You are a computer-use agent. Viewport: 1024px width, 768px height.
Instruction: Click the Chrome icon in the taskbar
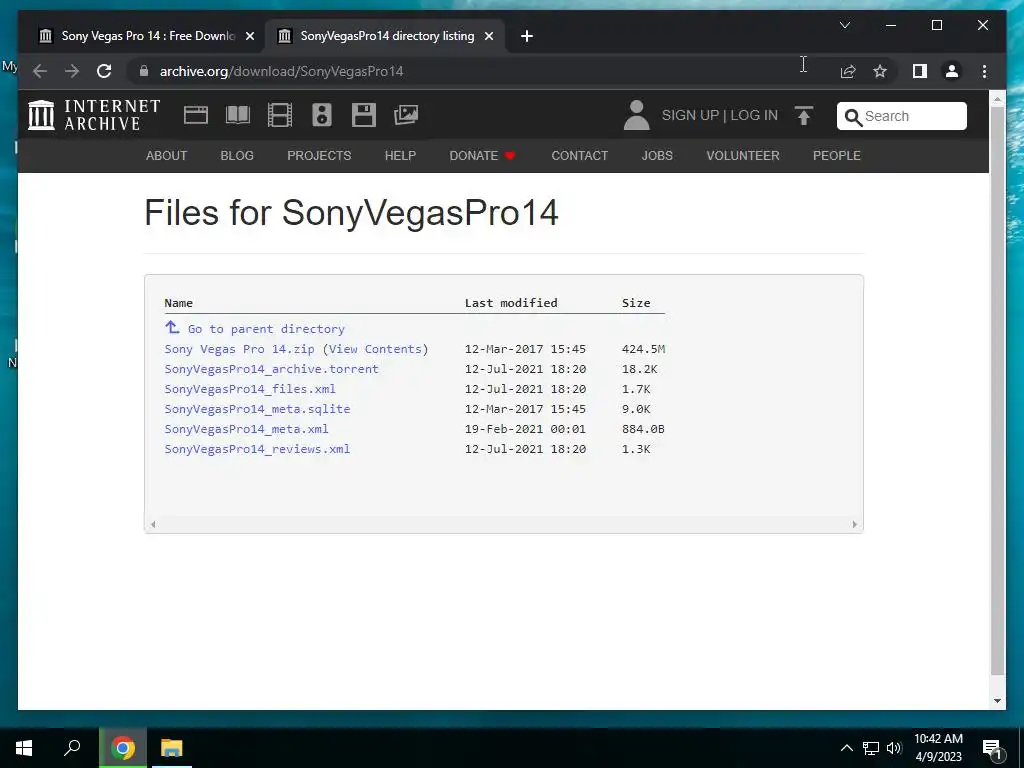point(123,748)
